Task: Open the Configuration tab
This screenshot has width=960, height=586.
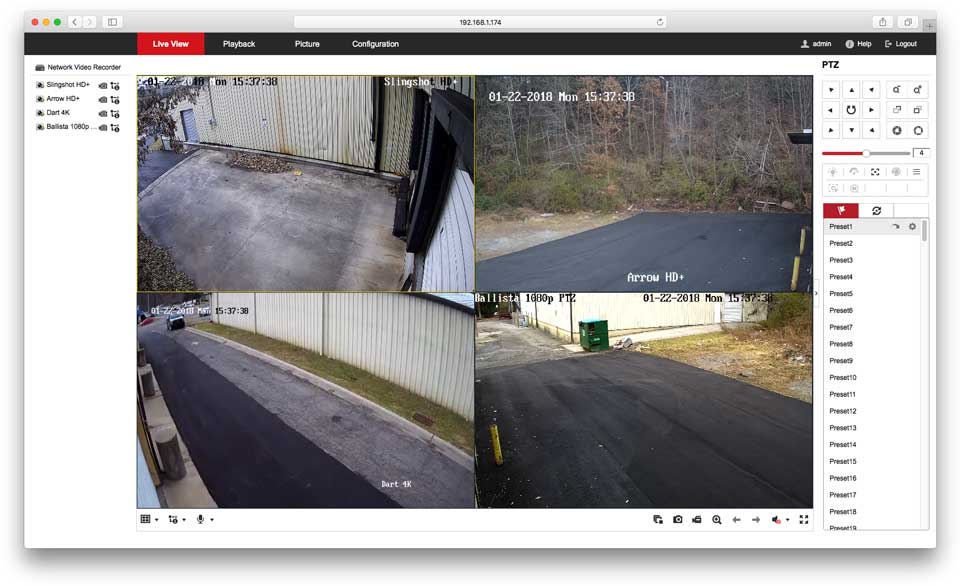Action: click(375, 44)
